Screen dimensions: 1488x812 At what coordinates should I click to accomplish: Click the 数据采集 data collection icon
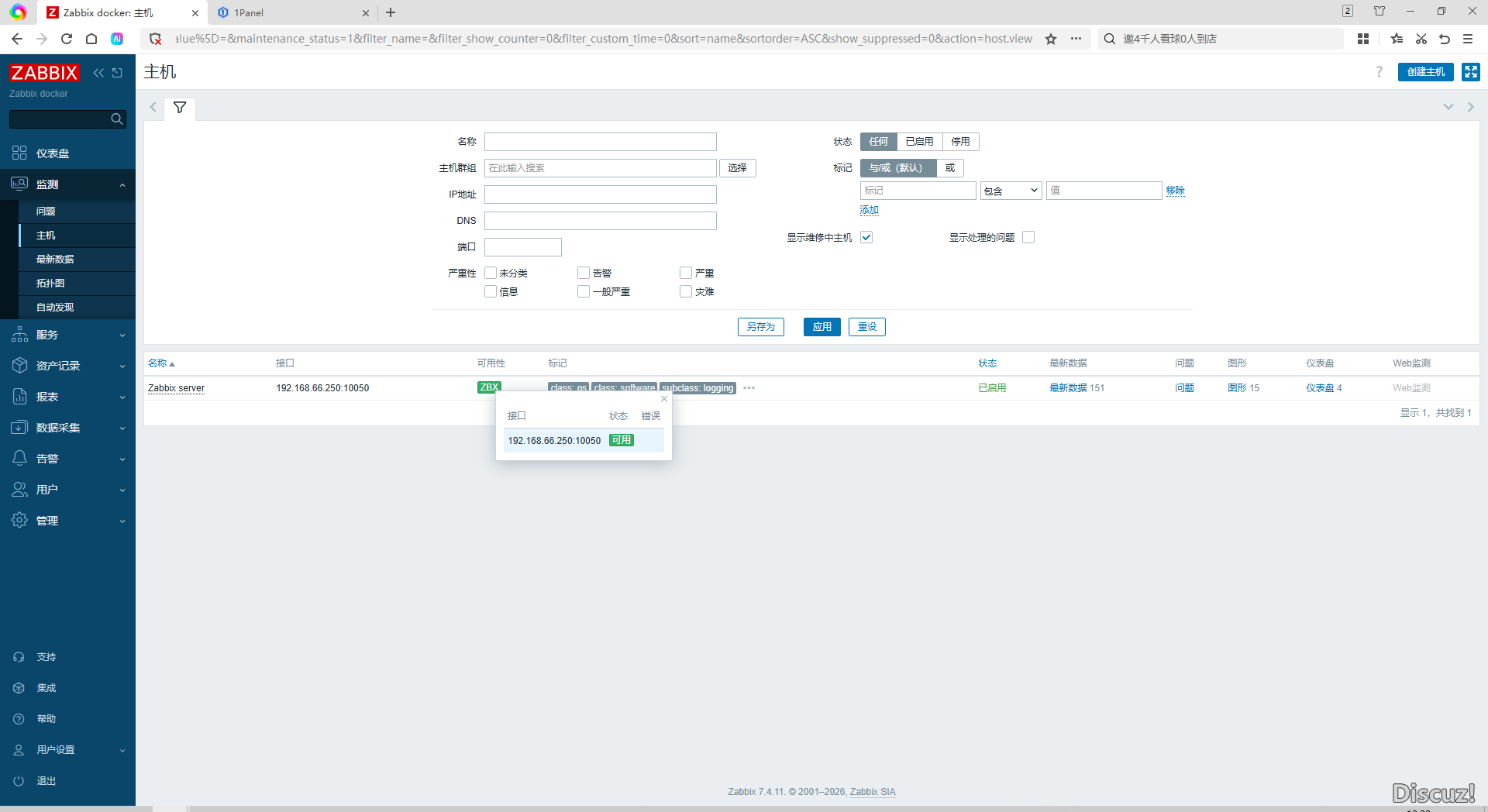(x=19, y=428)
